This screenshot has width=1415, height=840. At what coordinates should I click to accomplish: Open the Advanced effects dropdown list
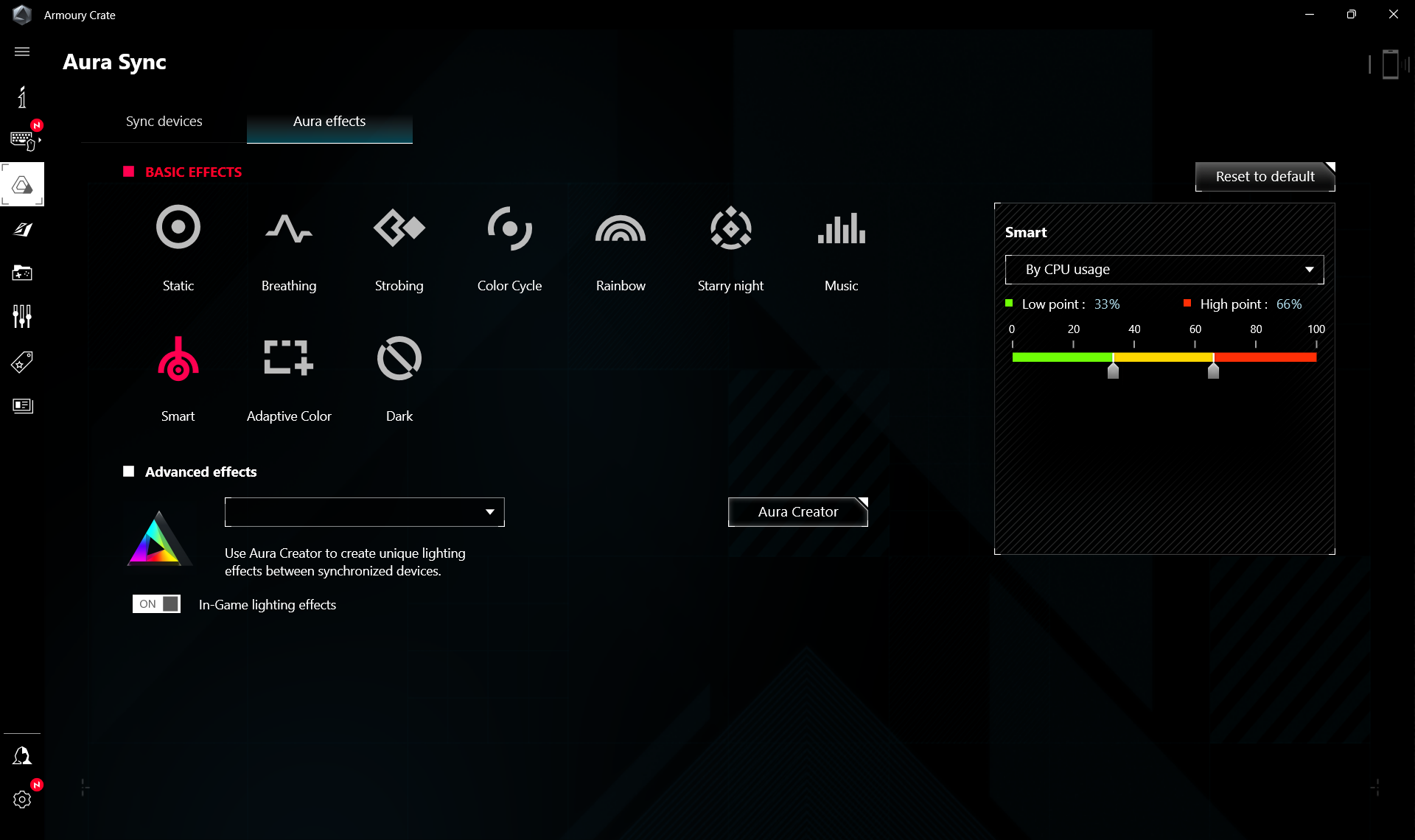365,512
